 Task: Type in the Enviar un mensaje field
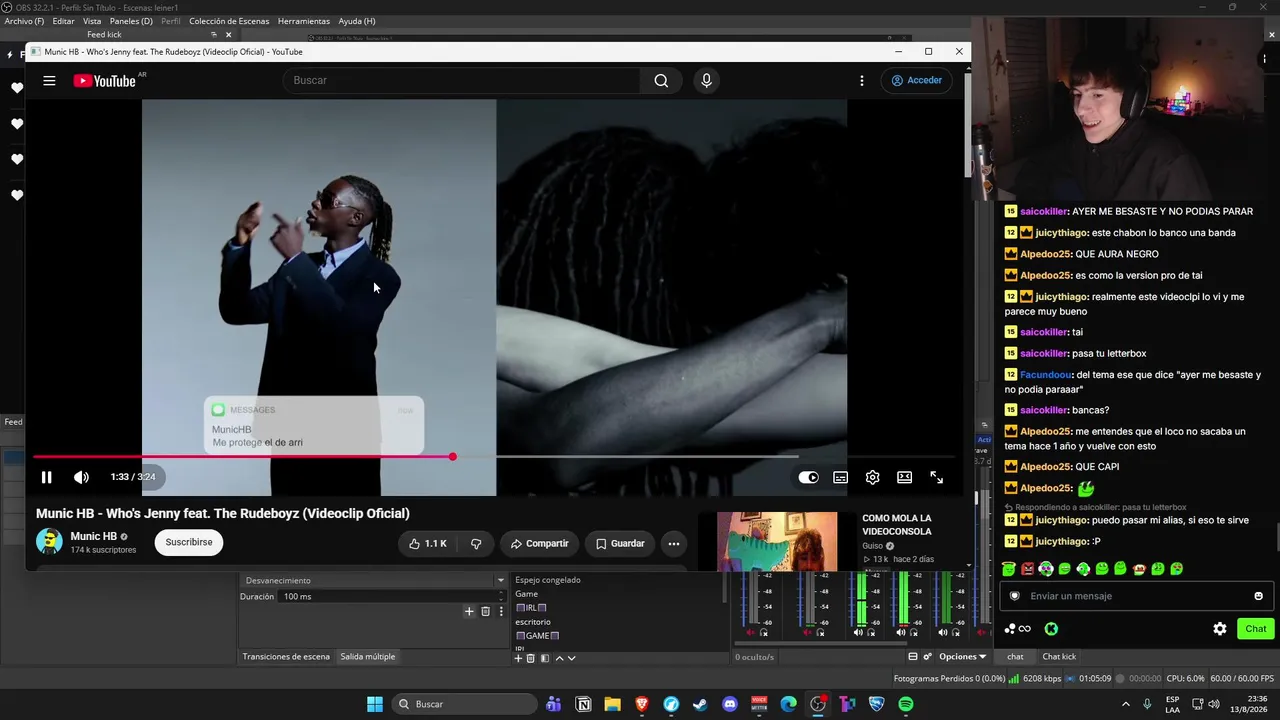(1137, 596)
